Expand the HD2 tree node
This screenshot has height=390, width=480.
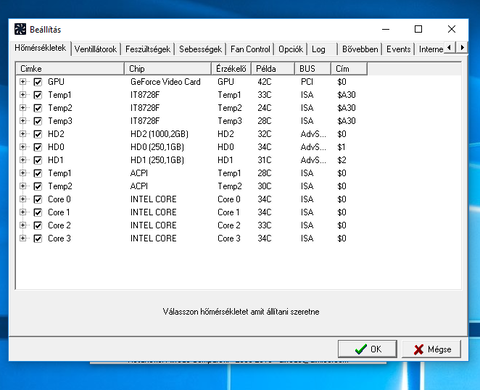pos(23,134)
